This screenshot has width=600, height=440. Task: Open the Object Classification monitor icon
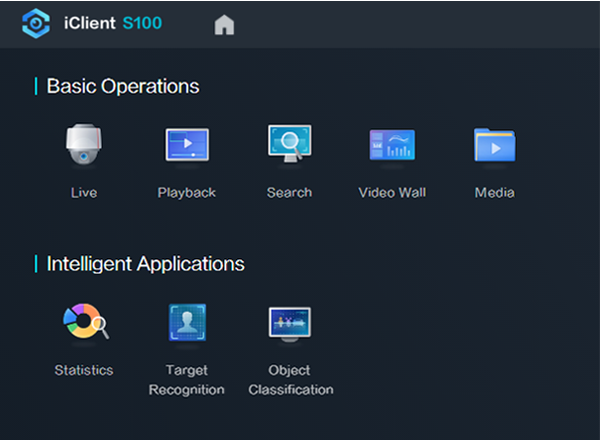click(x=290, y=322)
